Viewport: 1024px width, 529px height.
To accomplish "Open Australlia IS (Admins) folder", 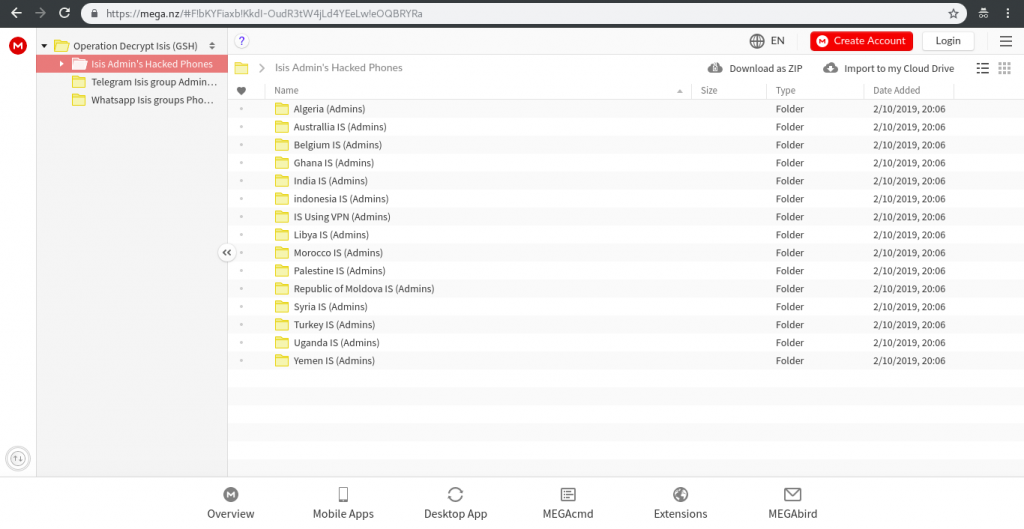I will pyautogui.click(x=340, y=127).
